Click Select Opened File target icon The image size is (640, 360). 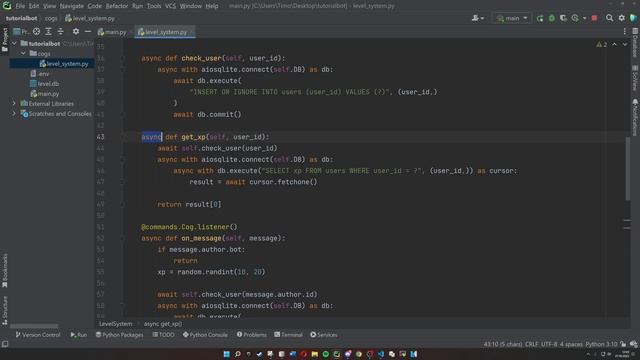(x=36, y=31)
